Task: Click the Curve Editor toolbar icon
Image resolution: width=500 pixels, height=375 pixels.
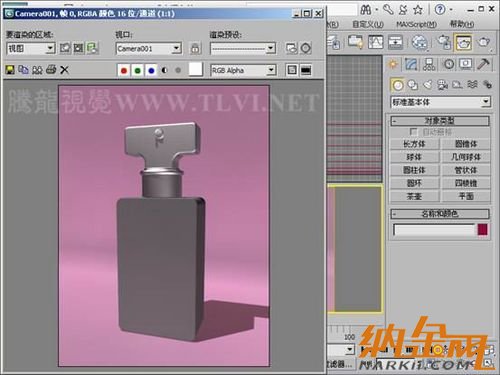Action: coord(376,42)
